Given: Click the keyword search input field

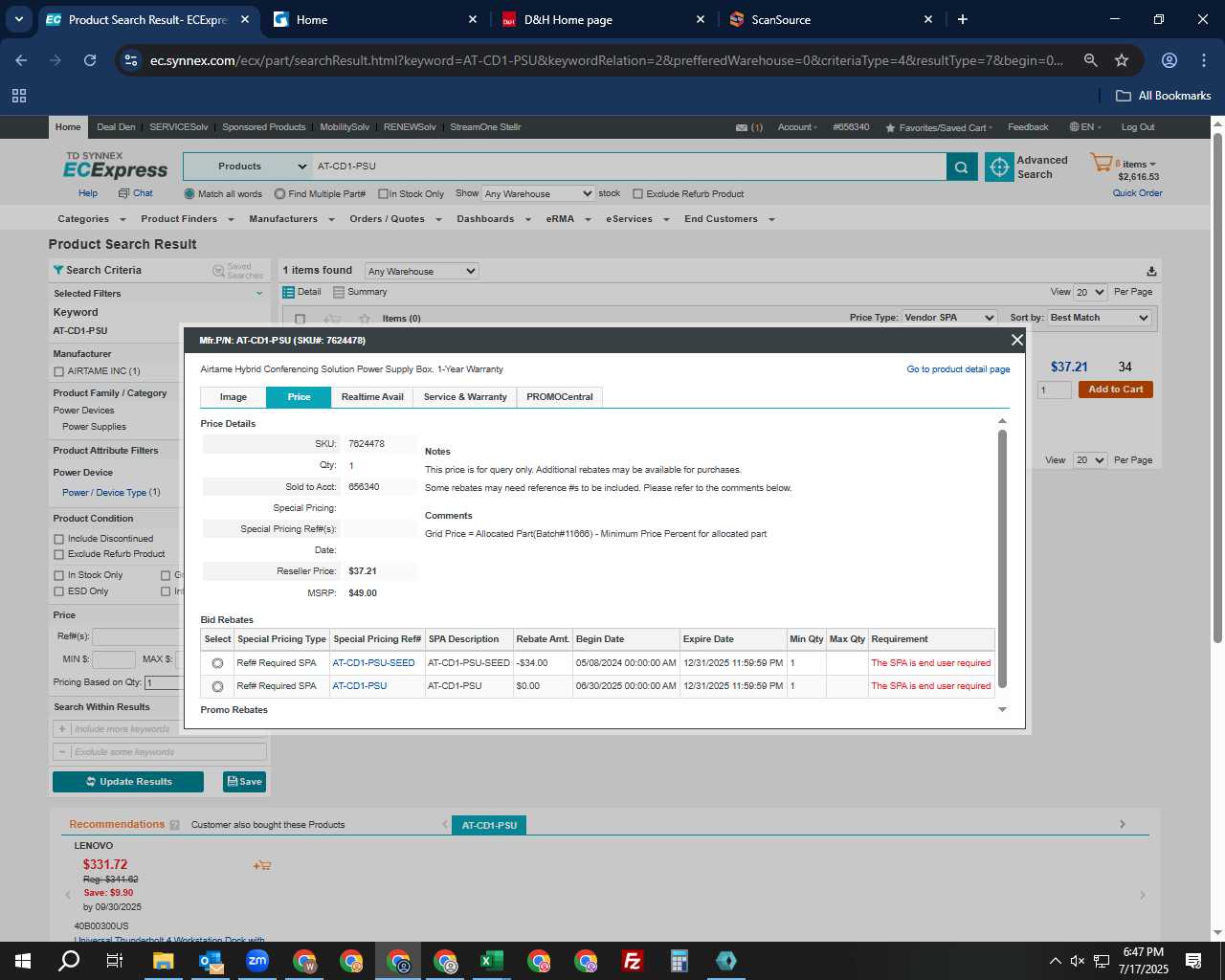Looking at the screenshot, I should [x=629, y=167].
